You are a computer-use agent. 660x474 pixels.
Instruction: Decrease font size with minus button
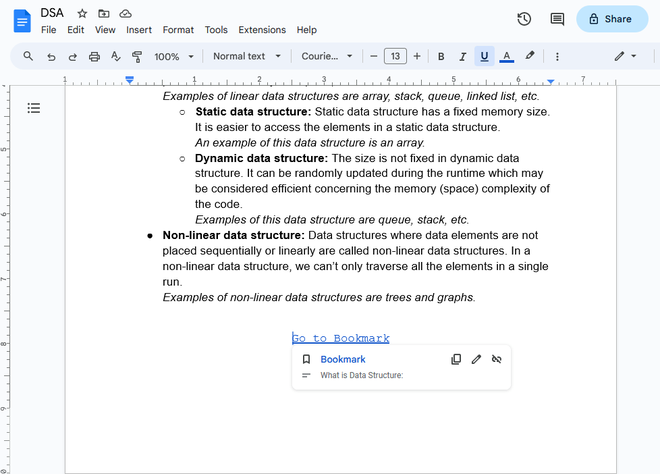tap(373, 56)
